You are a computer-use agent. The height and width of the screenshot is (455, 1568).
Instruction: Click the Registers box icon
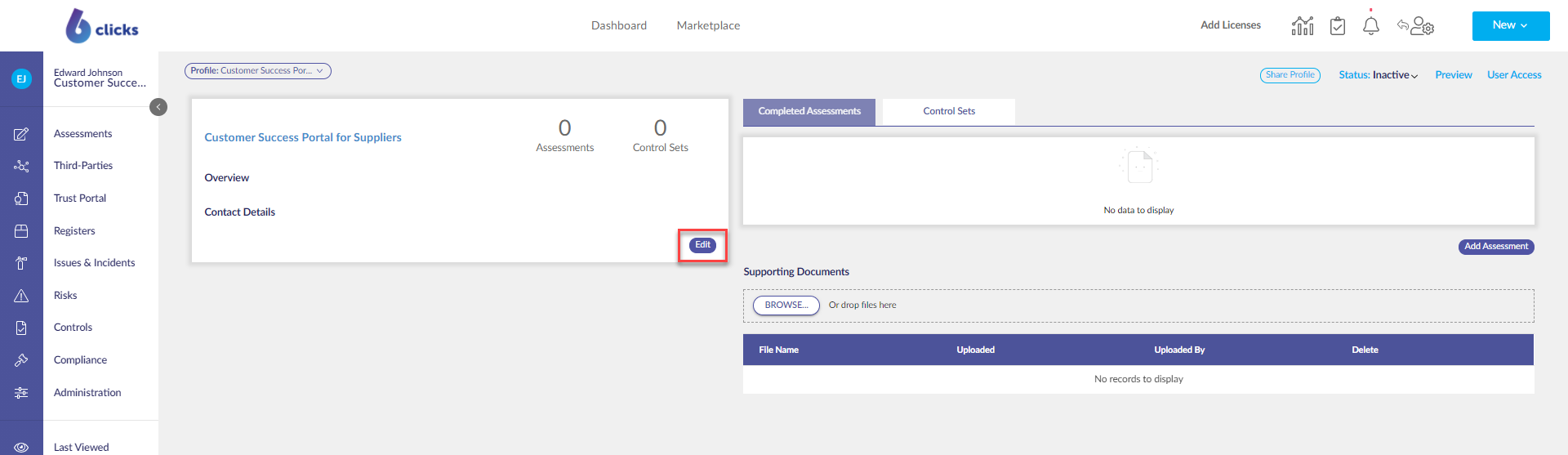tap(21, 231)
